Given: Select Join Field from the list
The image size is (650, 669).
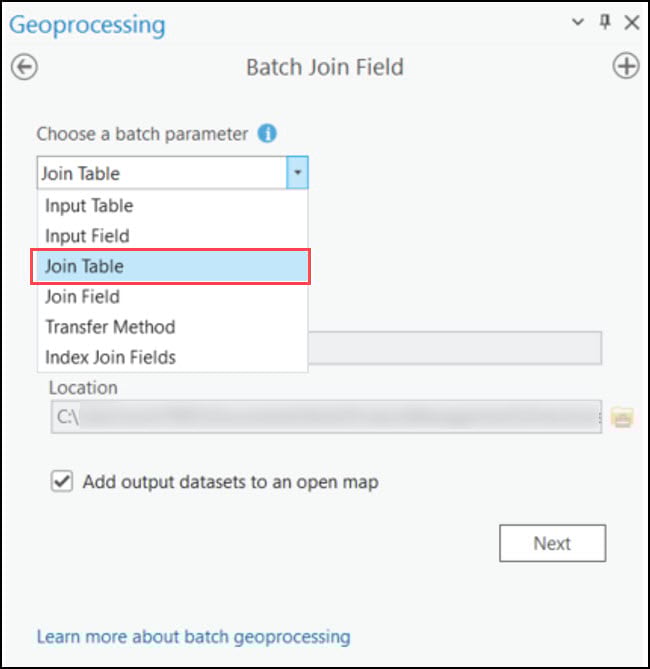Looking at the screenshot, I should [x=82, y=297].
